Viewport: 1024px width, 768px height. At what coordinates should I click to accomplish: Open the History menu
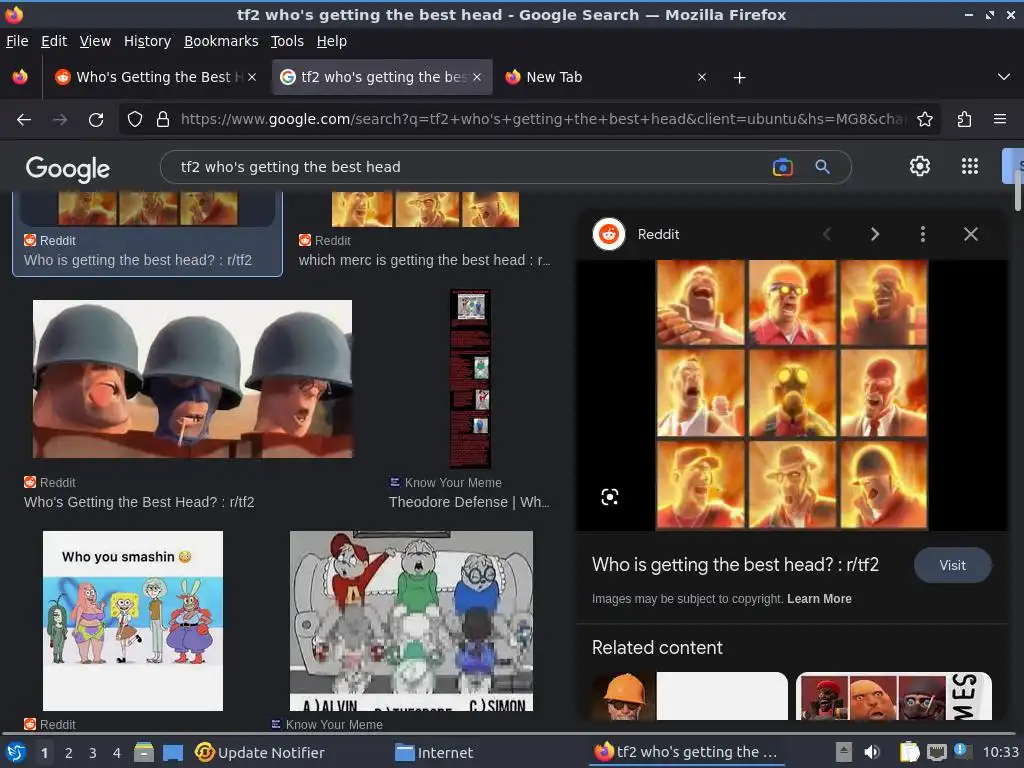pos(147,41)
